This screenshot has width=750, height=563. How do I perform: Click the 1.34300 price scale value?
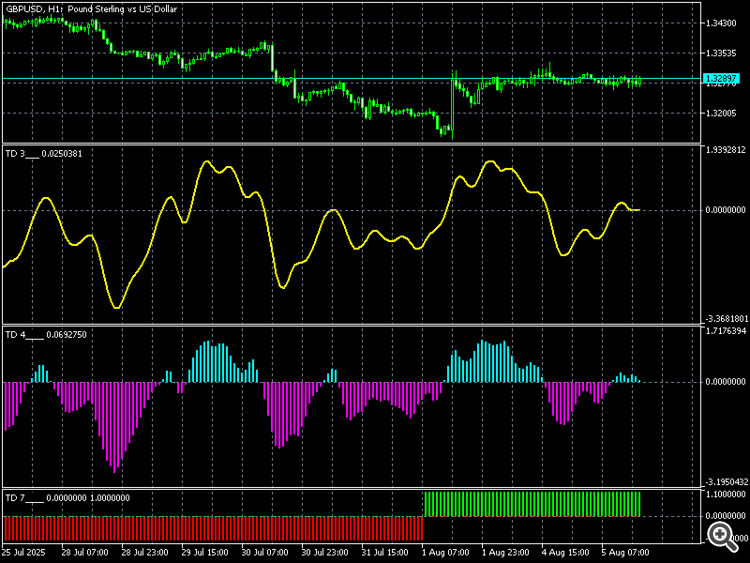[x=721, y=23]
